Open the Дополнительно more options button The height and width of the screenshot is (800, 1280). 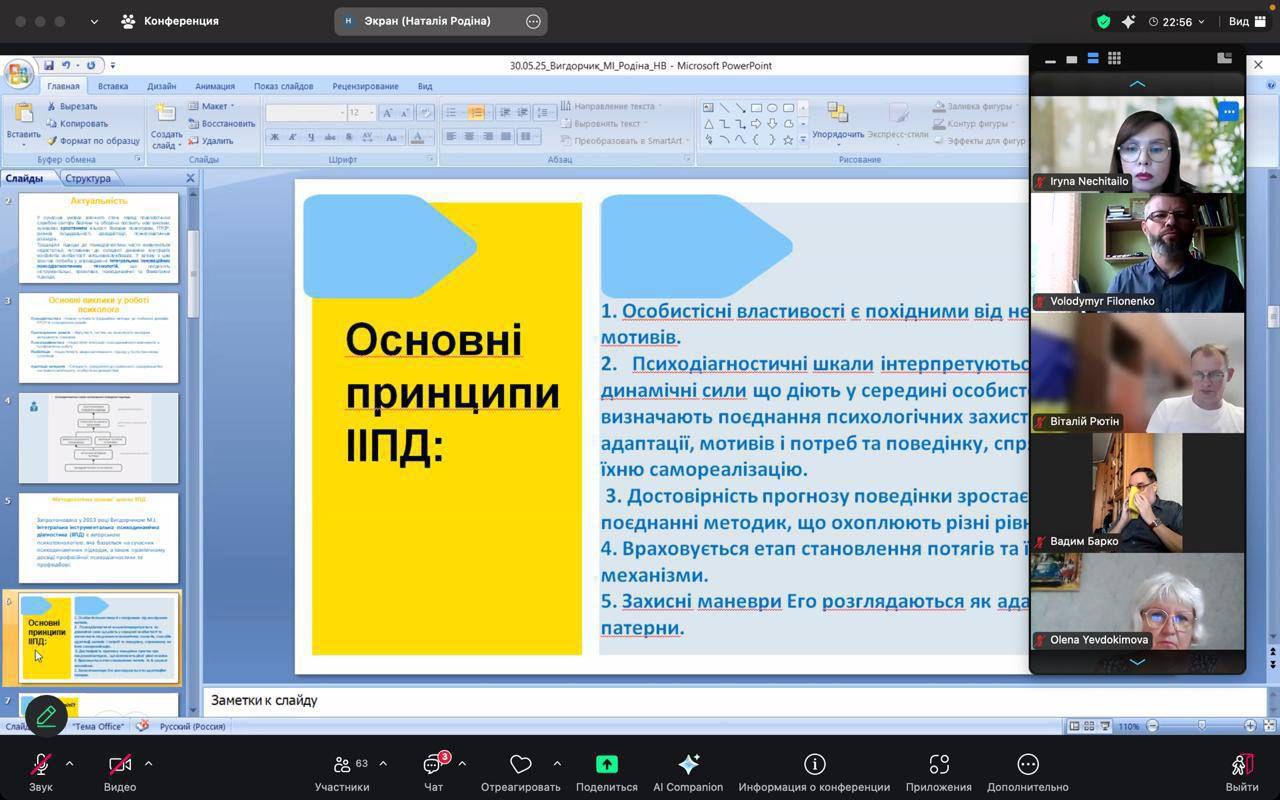[x=1027, y=765]
